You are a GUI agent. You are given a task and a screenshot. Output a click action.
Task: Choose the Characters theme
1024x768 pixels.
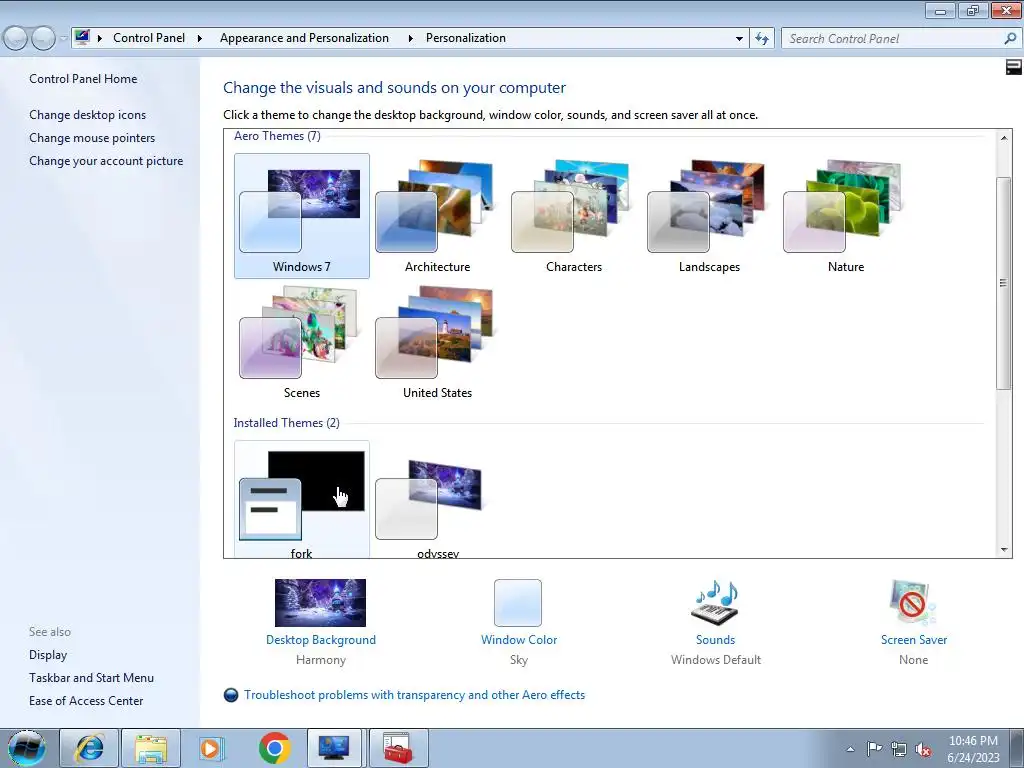pos(573,216)
